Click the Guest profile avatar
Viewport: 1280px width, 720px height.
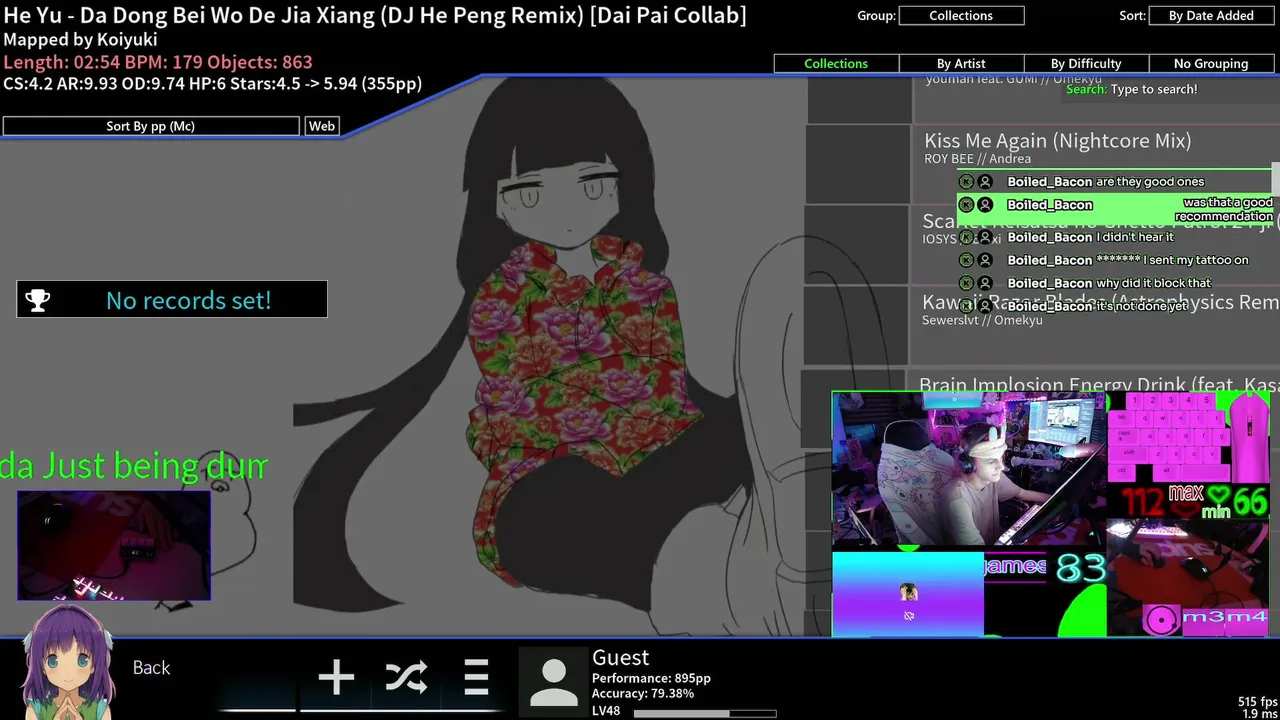pyautogui.click(x=553, y=682)
